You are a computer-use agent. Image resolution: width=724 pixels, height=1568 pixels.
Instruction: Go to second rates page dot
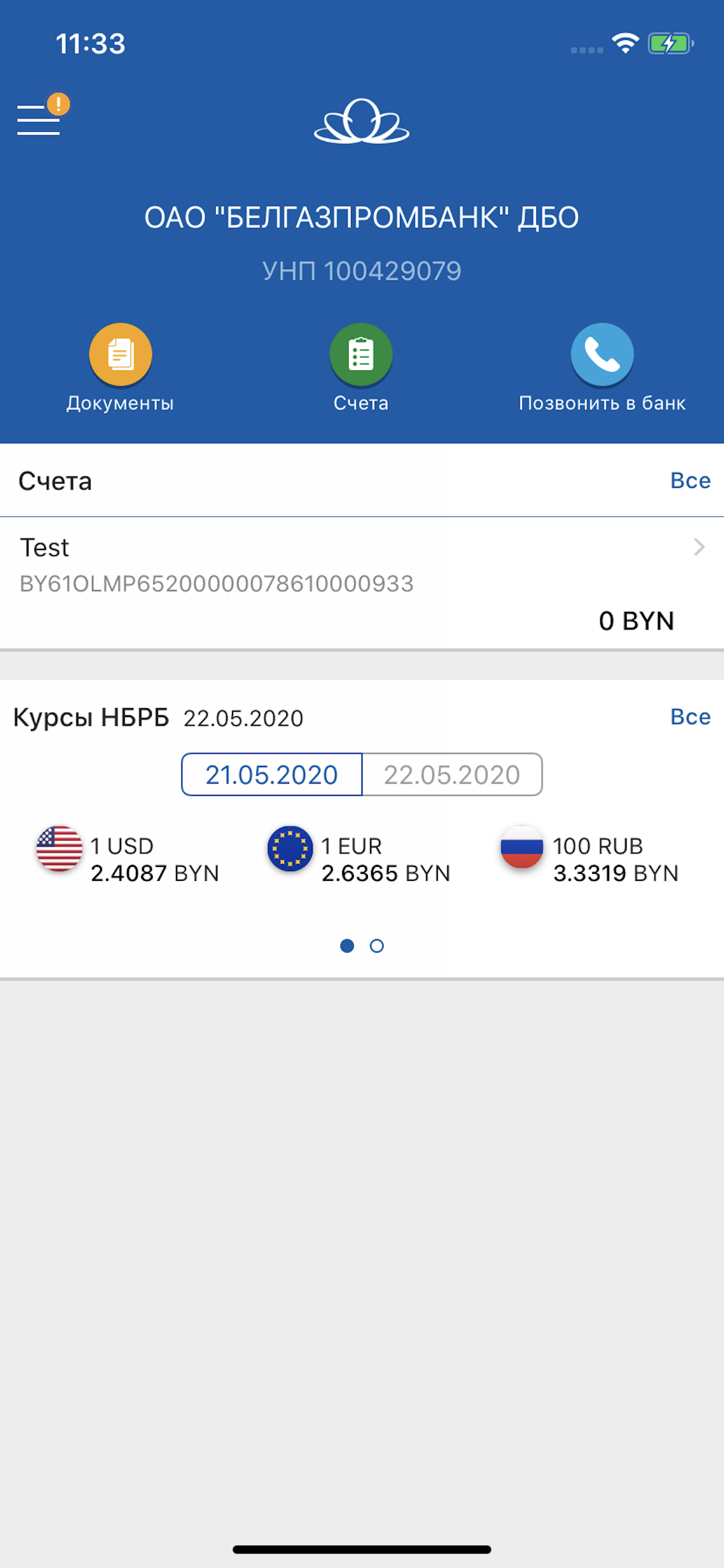(x=377, y=946)
